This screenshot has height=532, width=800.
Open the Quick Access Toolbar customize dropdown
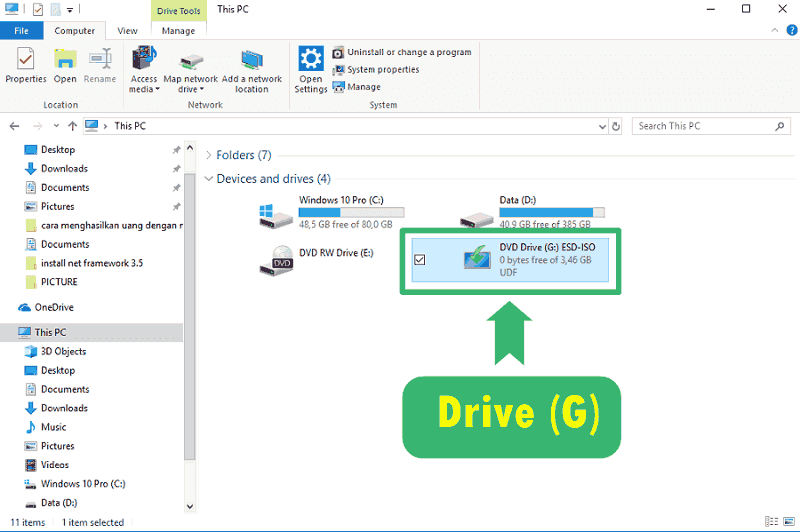(70, 10)
